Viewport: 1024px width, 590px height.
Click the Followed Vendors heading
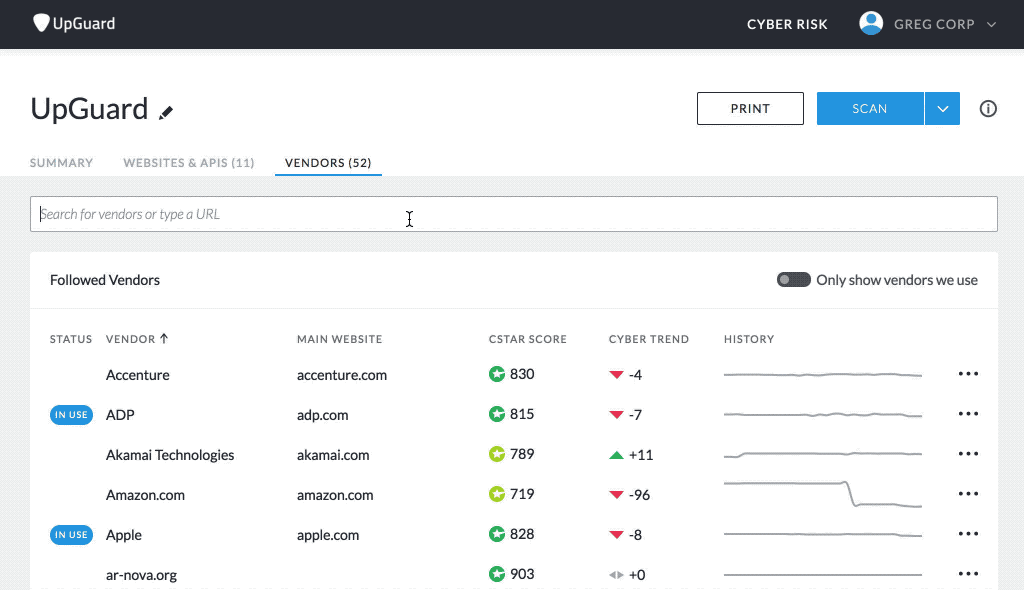(x=104, y=280)
